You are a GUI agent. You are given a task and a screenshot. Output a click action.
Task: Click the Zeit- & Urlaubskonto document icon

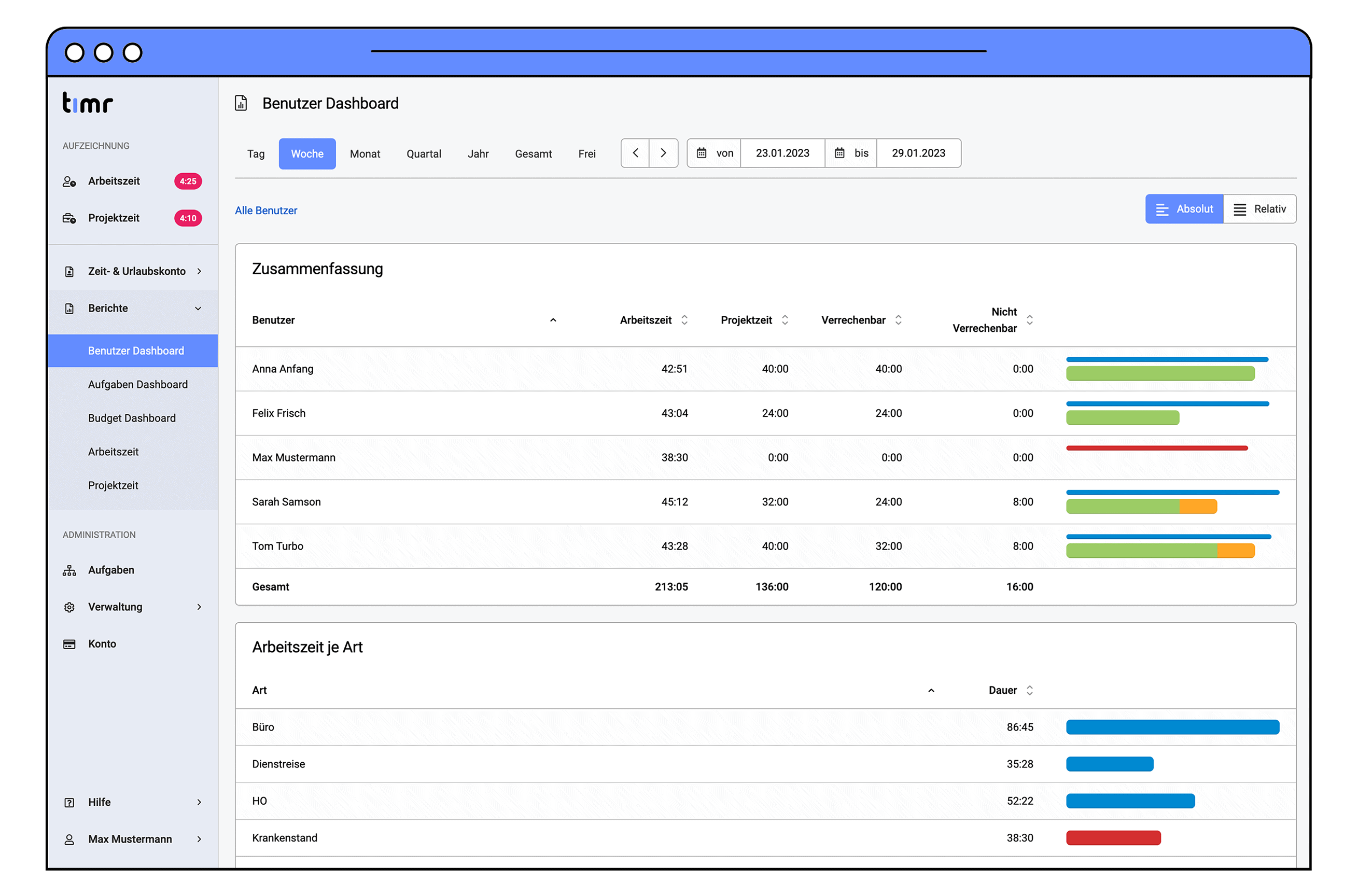(x=69, y=272)
